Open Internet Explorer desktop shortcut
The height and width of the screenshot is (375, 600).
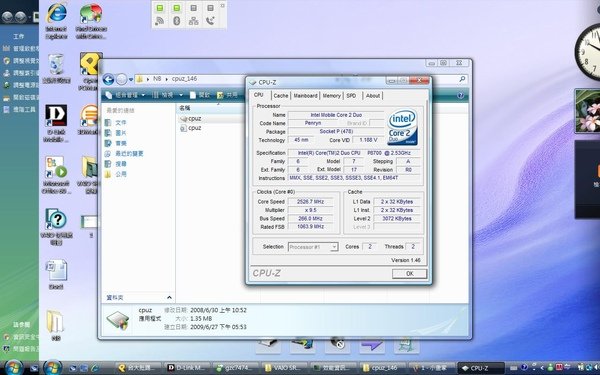(x=56, y=20)
